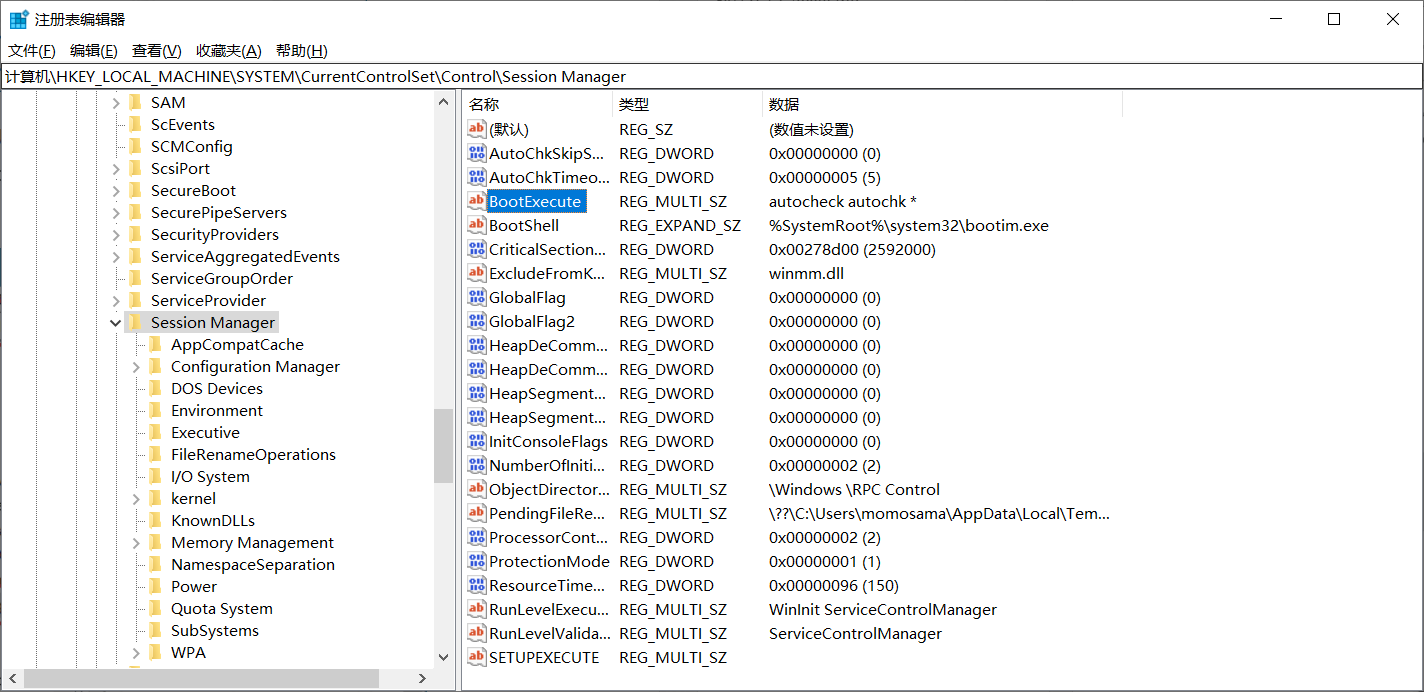Click the DWORD icon next to ProtectionMode
Image resolution: width=1424 pixels, height=692 pixels.
point(476,561)
